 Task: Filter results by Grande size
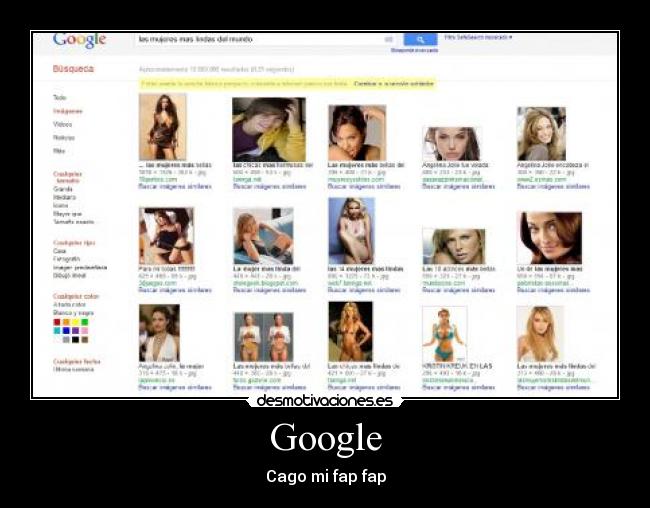click(x=63, y=189)
